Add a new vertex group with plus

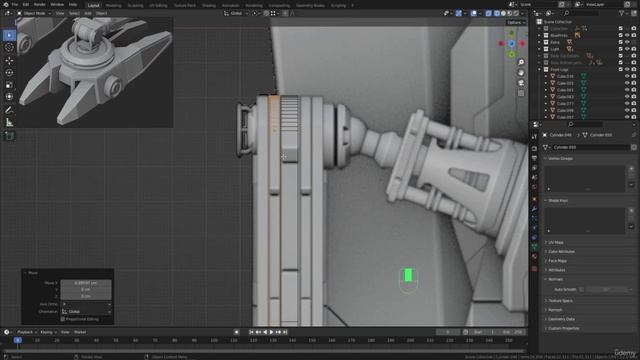tap(631, 169)
